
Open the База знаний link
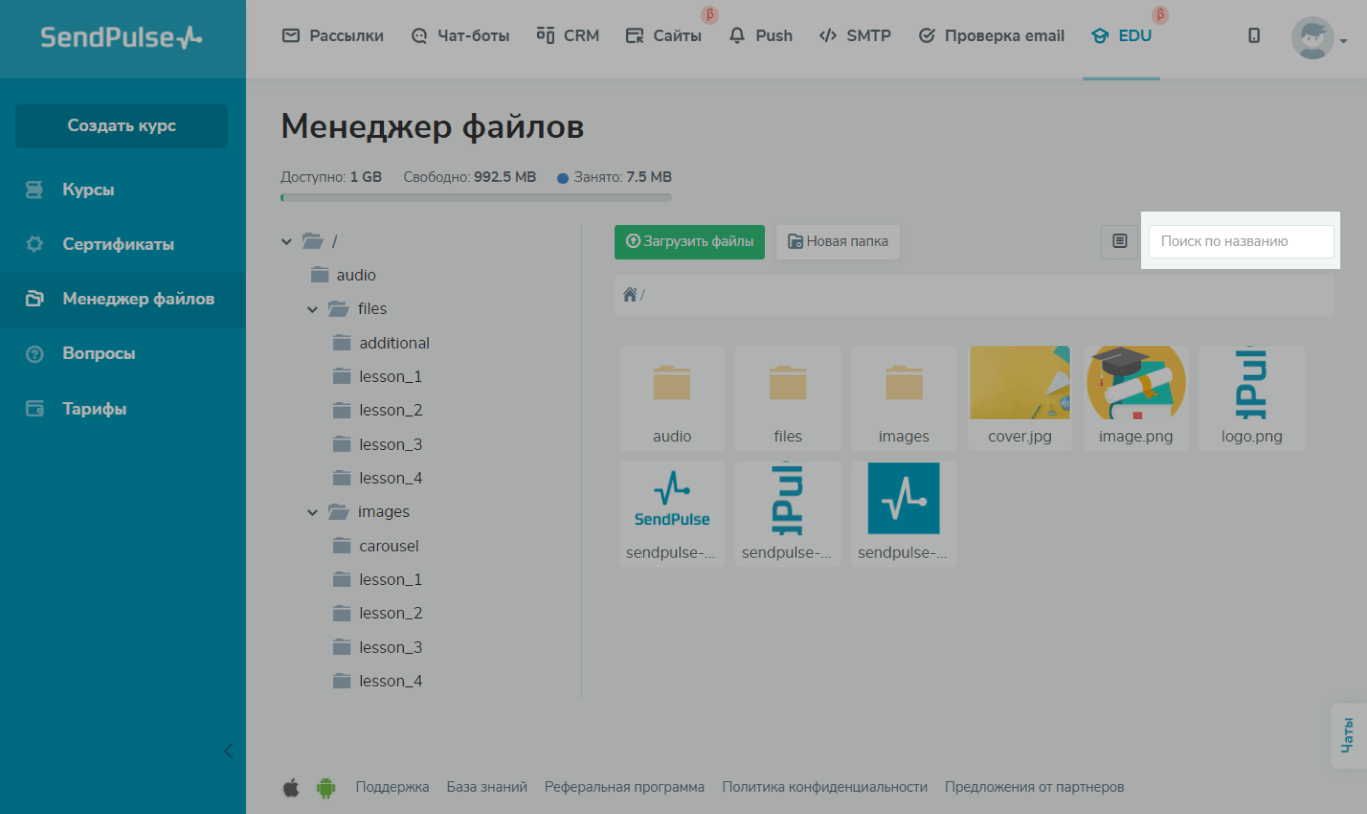[x=486, y=787]
